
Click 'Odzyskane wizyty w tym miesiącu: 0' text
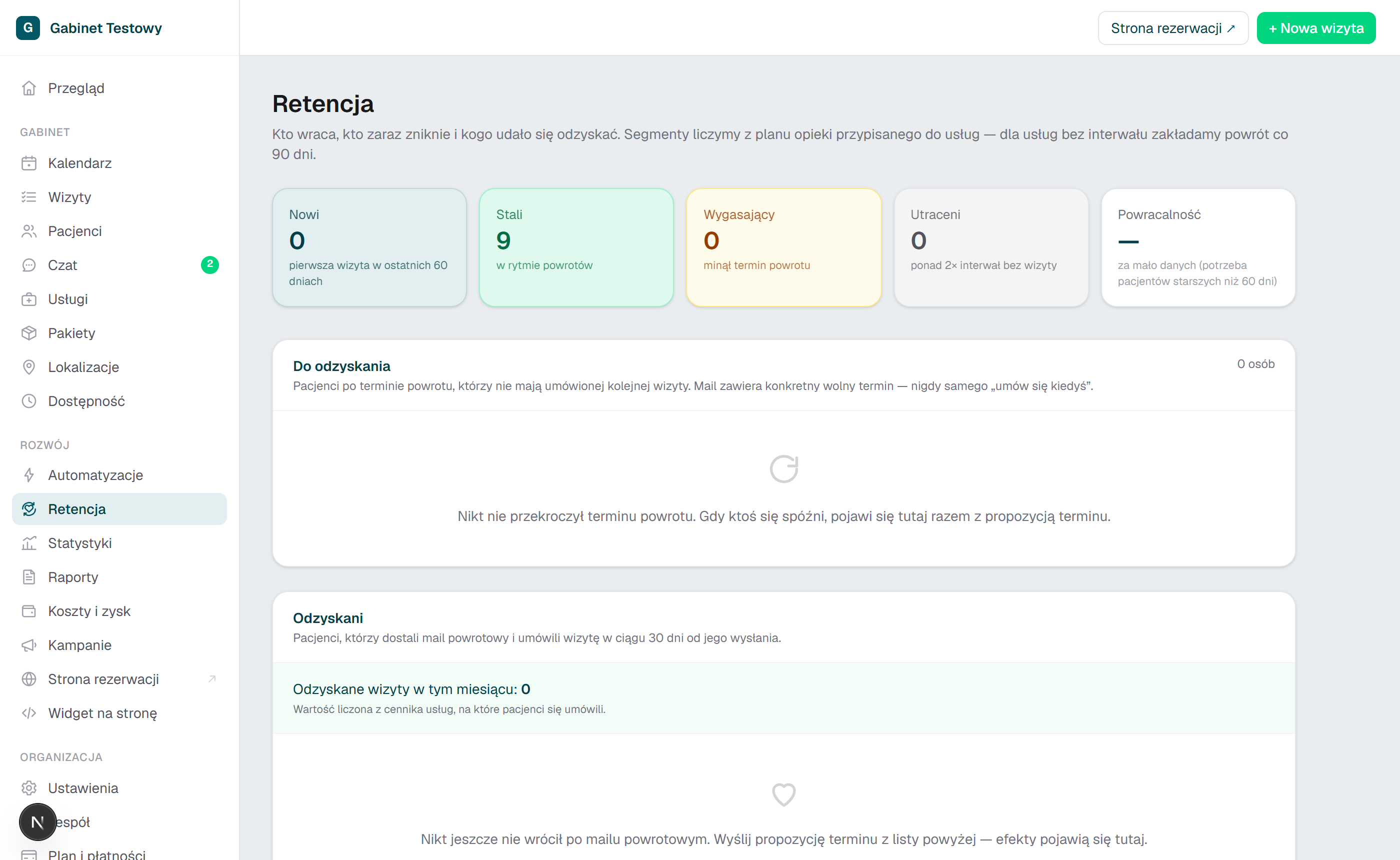411,689
